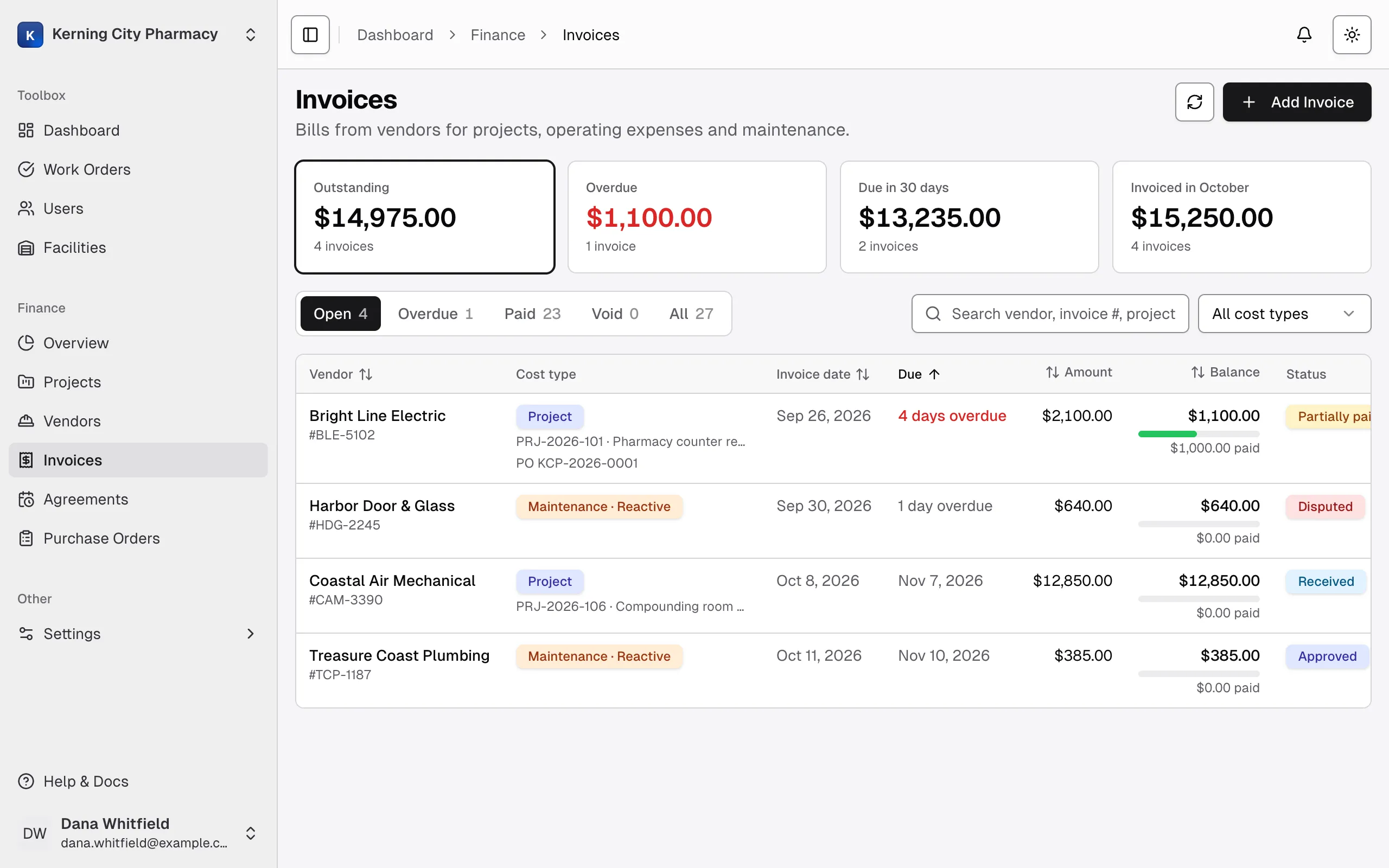Open the notifications bell
This screenshot has height=868, width=1389.
1304,34
